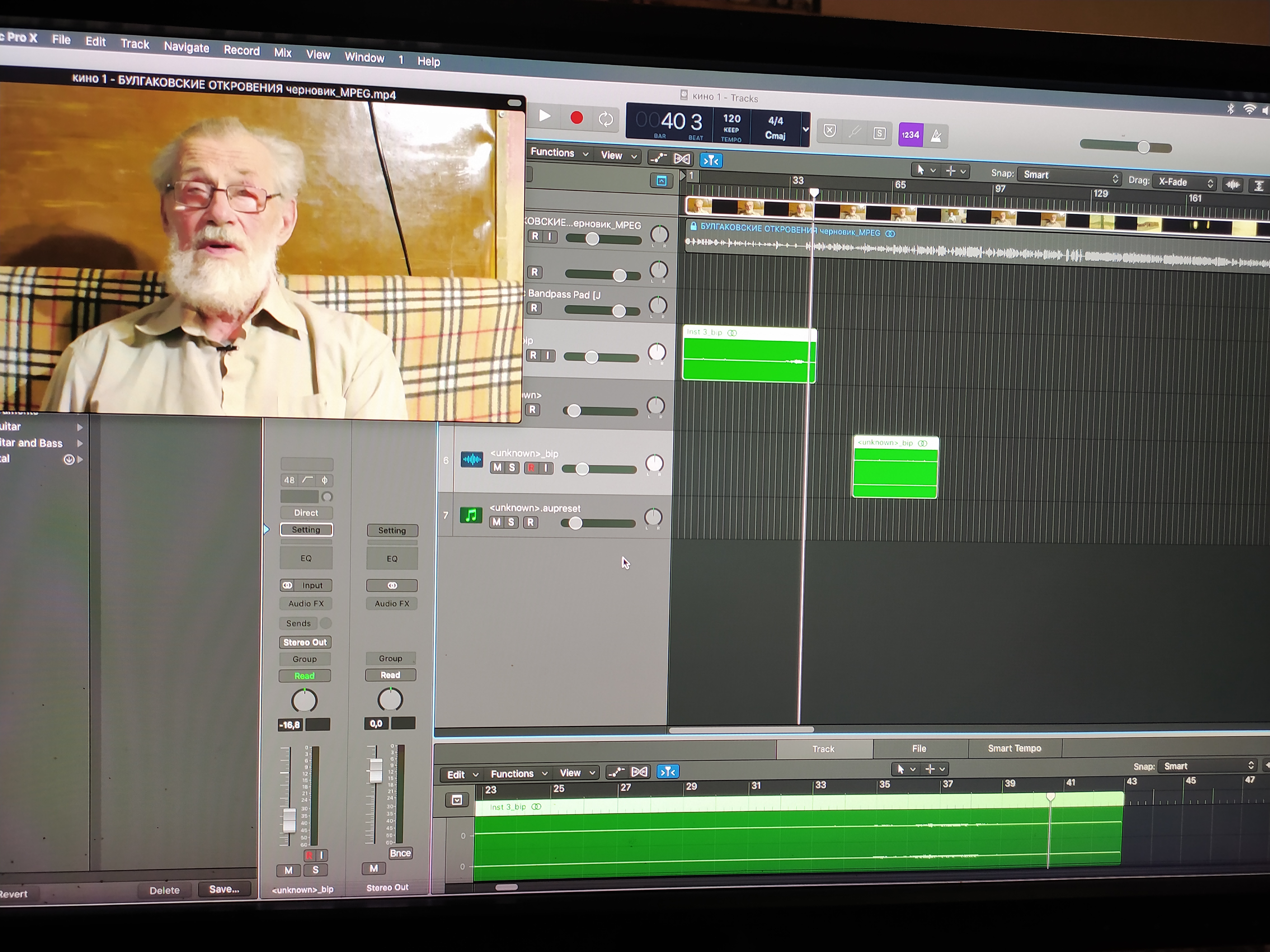Viewport: 1270px width, 952px height.
Task: Click the Save... button in the library
Action: point(224,889)
